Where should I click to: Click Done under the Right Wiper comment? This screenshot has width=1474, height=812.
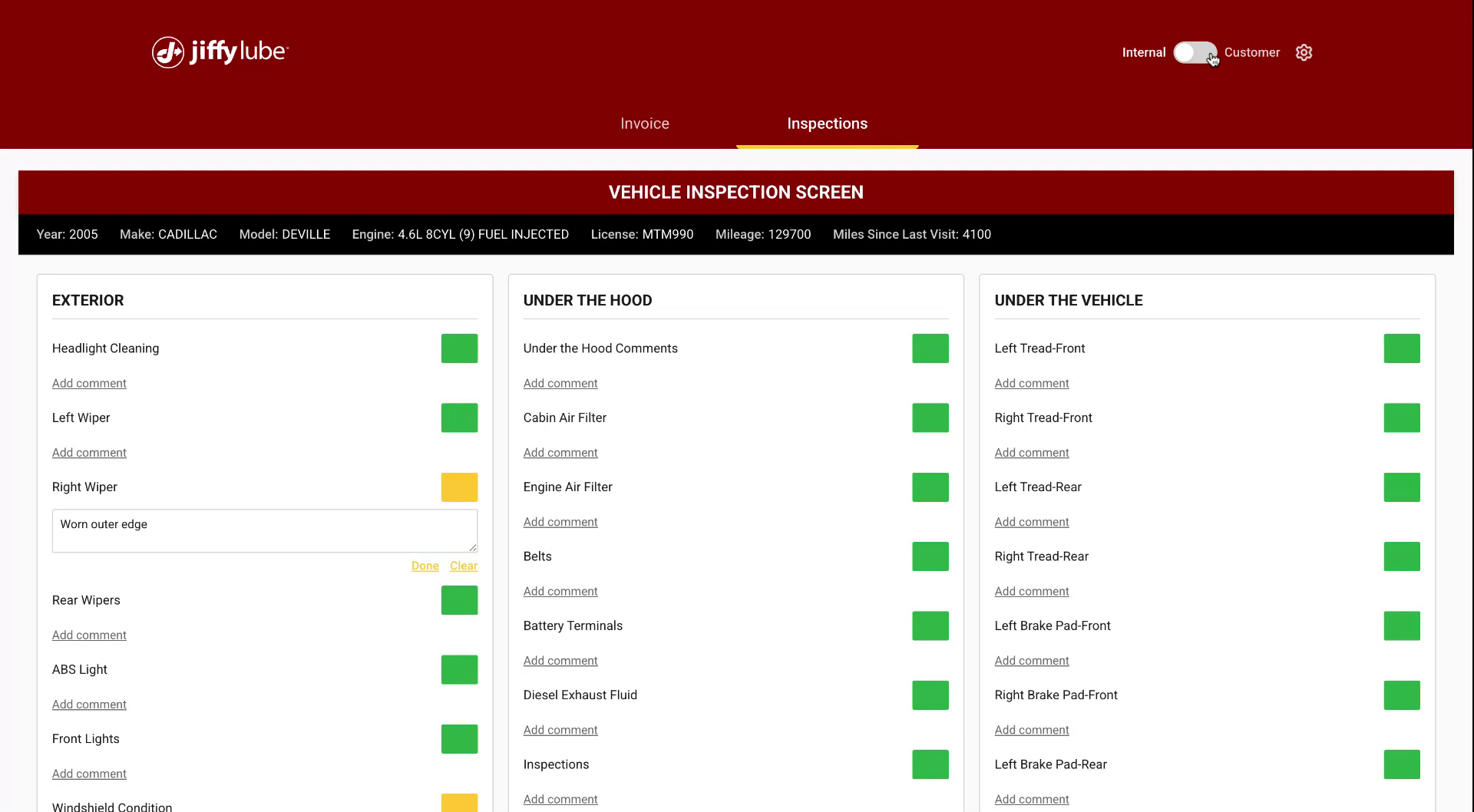click(x=425, y=566)
